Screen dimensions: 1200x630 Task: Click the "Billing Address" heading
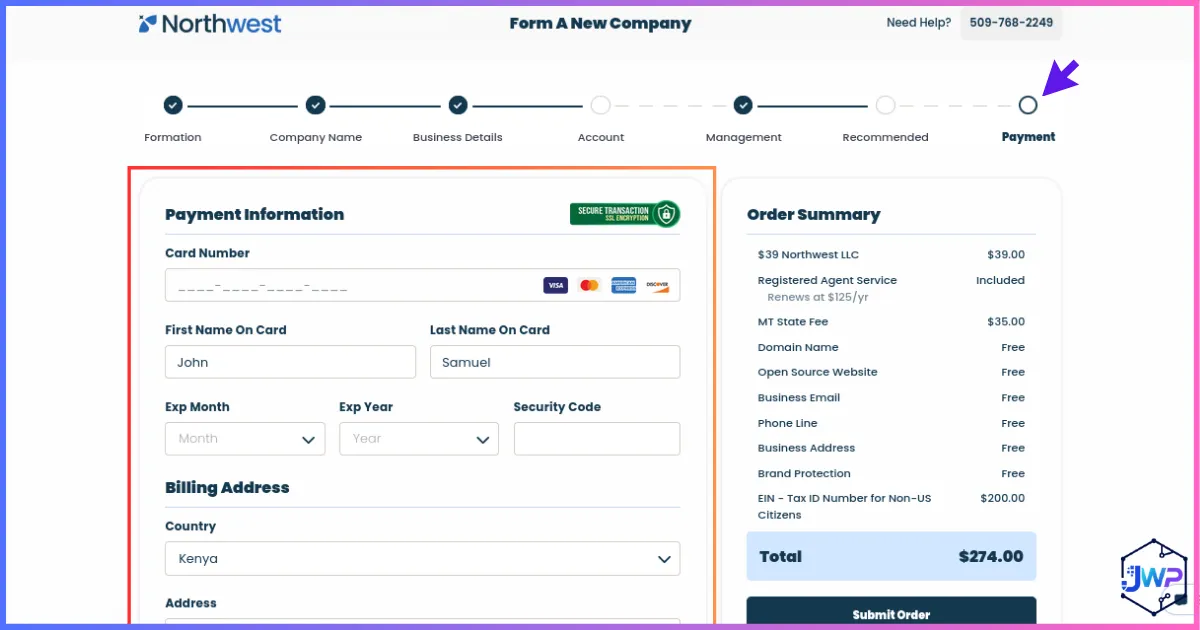click(227, 488)
